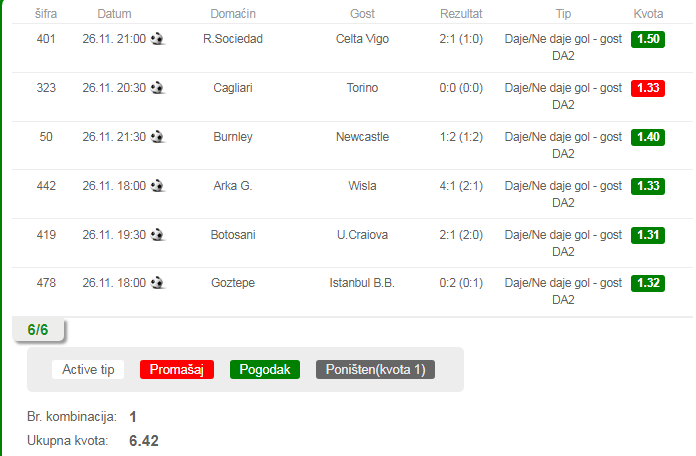This screenshot has width=696, height=456.
Task: Click the Newcastle guest team name
Action: 362,137
